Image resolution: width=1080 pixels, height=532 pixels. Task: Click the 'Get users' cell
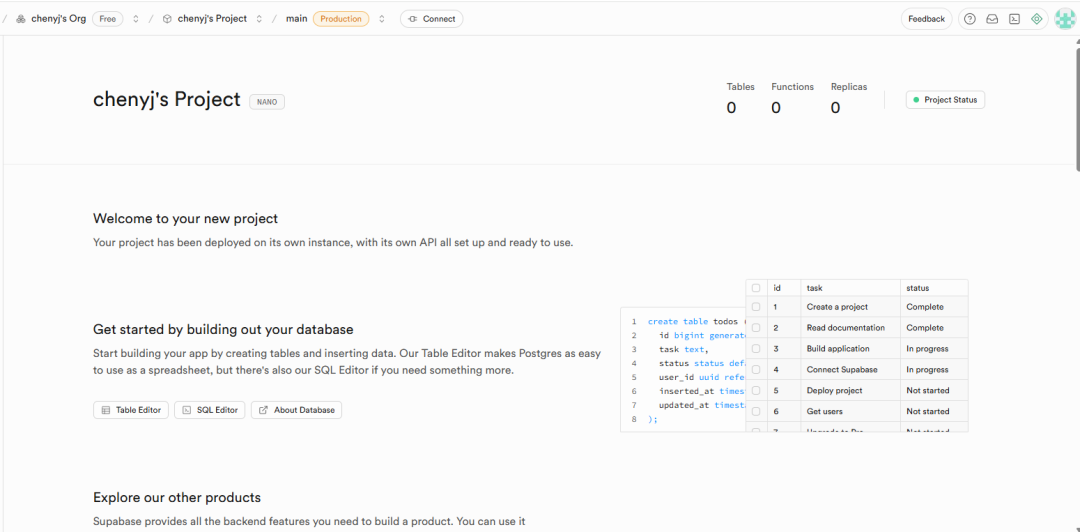(850, 411)
